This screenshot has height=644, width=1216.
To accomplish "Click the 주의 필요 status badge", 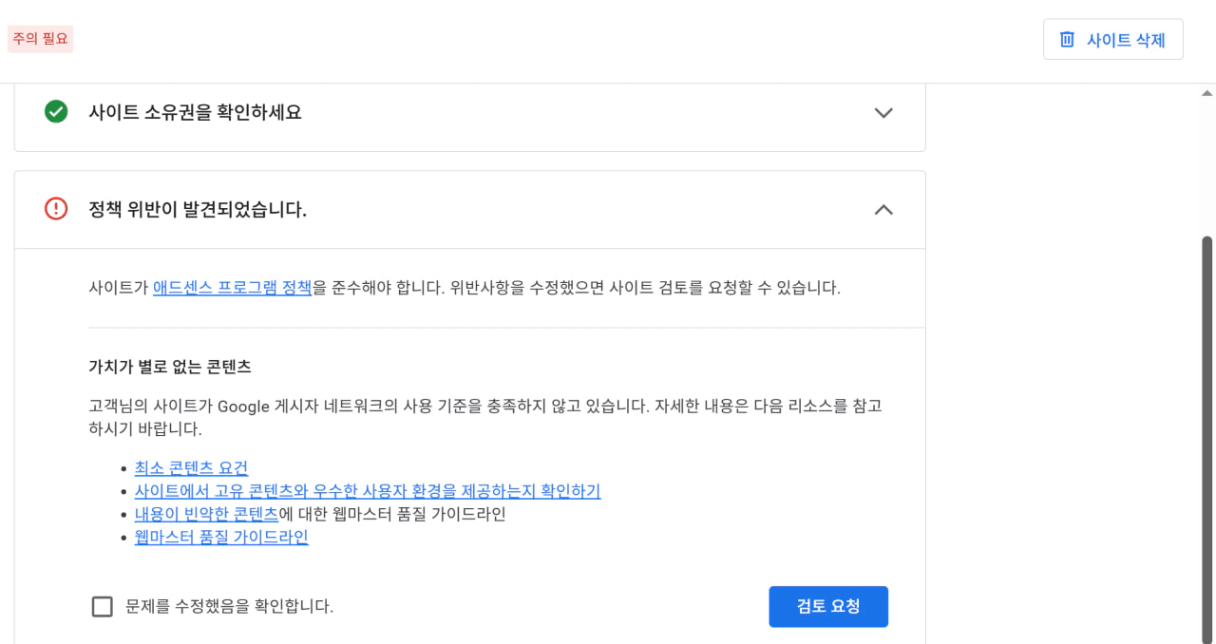I will pos(40,39).
